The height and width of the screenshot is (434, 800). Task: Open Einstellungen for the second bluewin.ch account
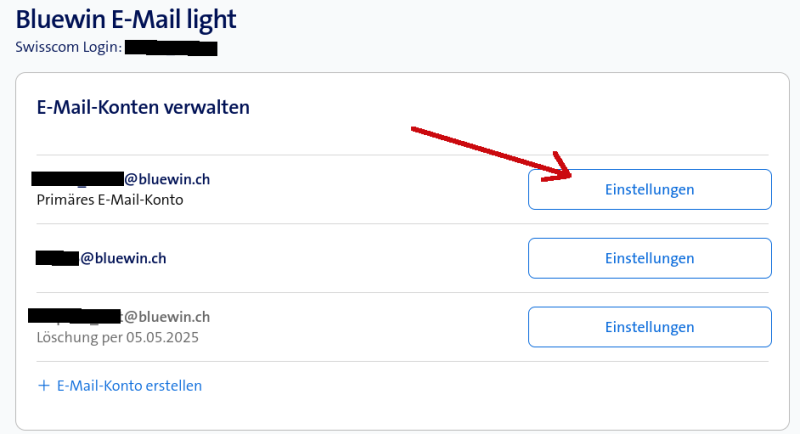(649, 258)
